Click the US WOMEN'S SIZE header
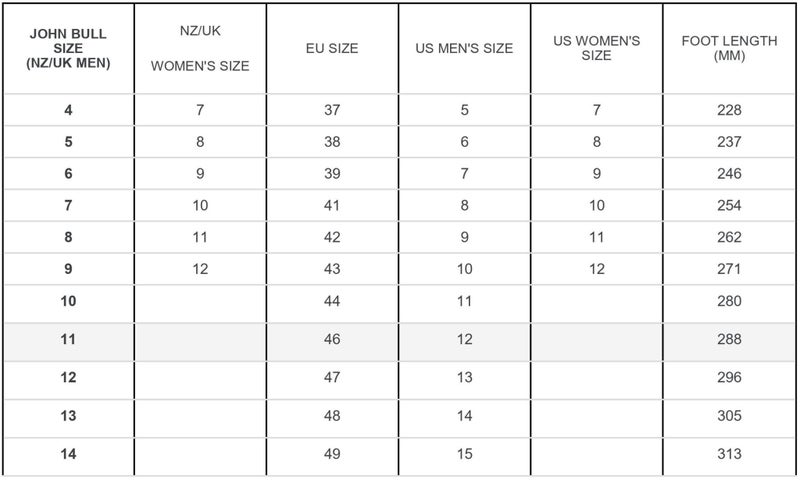This screenshot has height=483, width=800. point(596,48)
